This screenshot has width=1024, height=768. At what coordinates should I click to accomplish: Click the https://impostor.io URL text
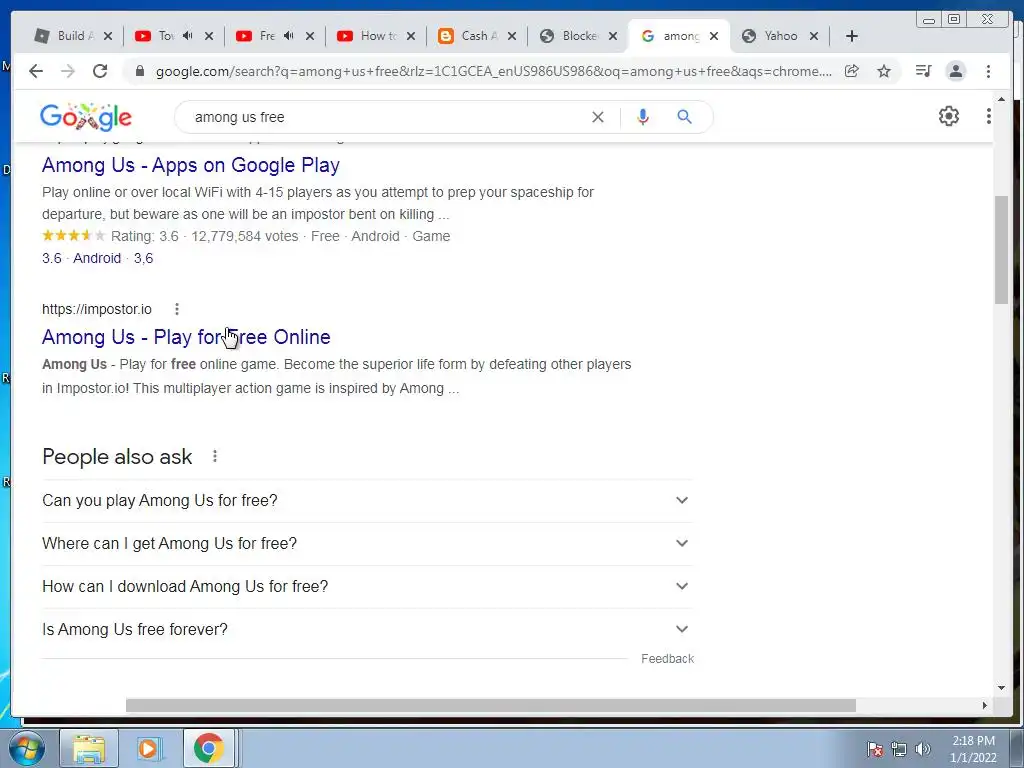(97, 309)
